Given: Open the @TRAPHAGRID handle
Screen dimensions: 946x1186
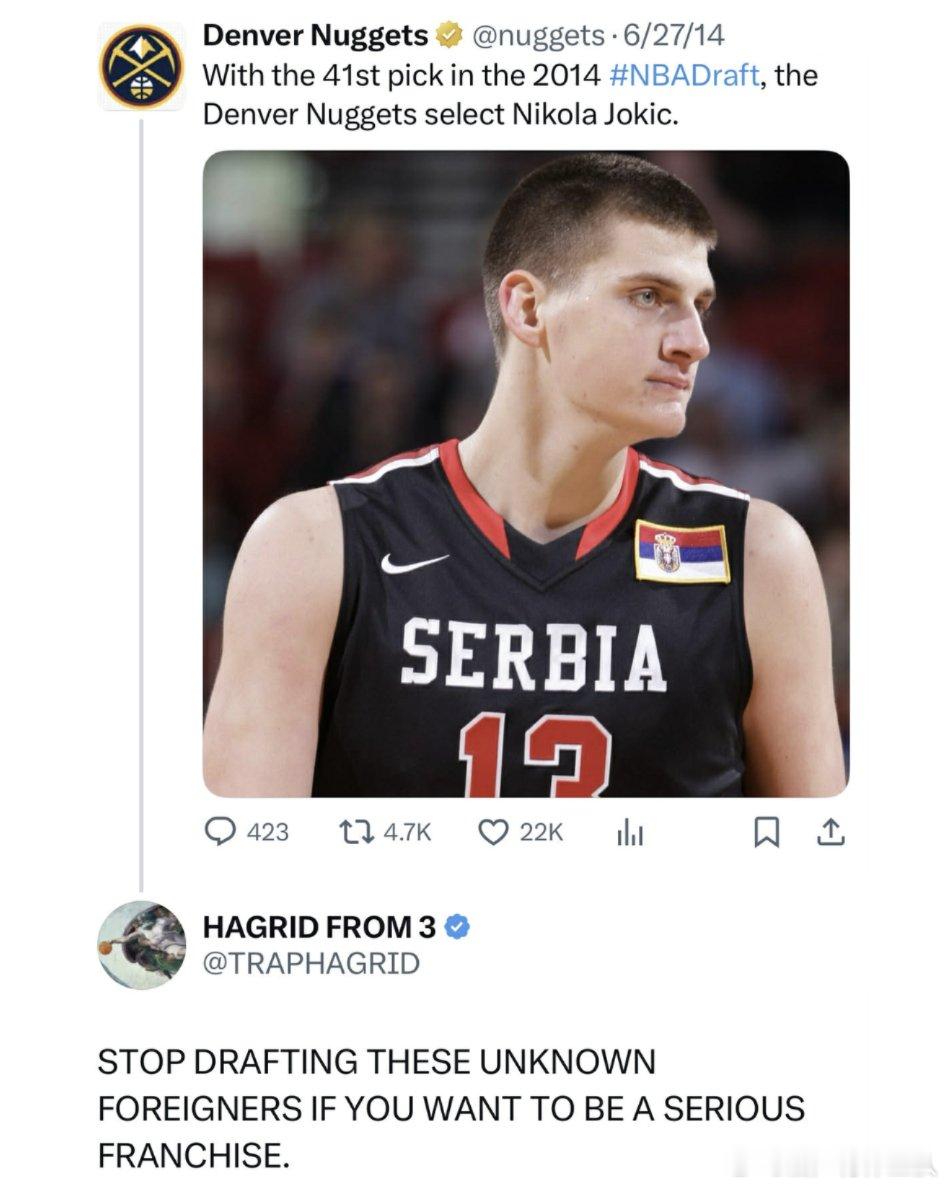Looking at the screenshot, I should point(311,964).
